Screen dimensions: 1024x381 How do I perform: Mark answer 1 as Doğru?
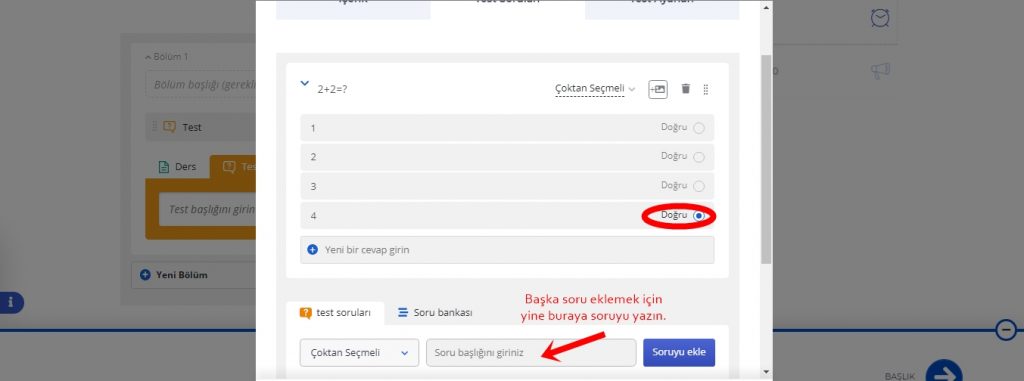point(699,128)
